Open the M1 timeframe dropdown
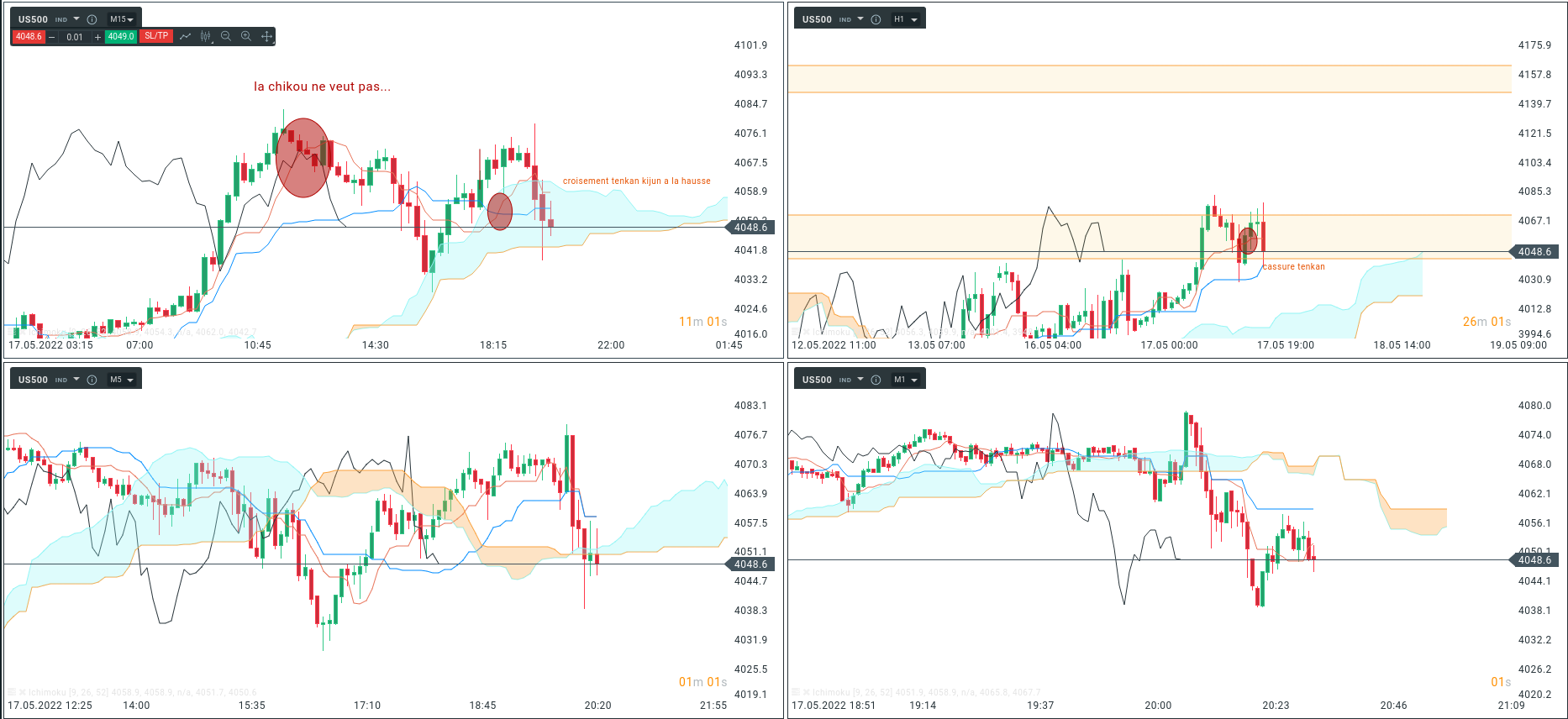The width and height of the screenshot is (1568, 719). pyautogui.click(x=906, y=380)
